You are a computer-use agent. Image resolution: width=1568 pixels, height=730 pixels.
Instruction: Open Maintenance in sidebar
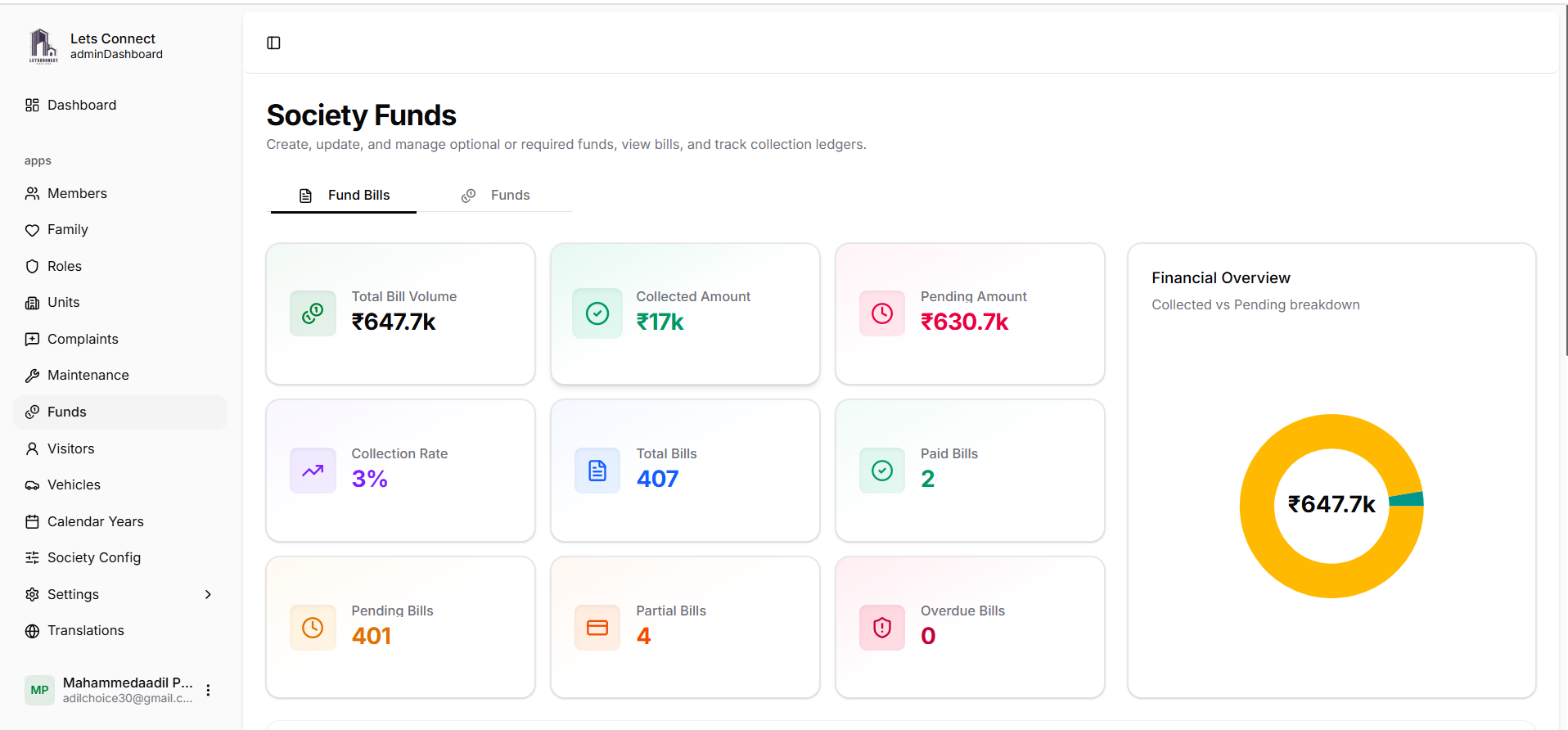pos(120,376)
